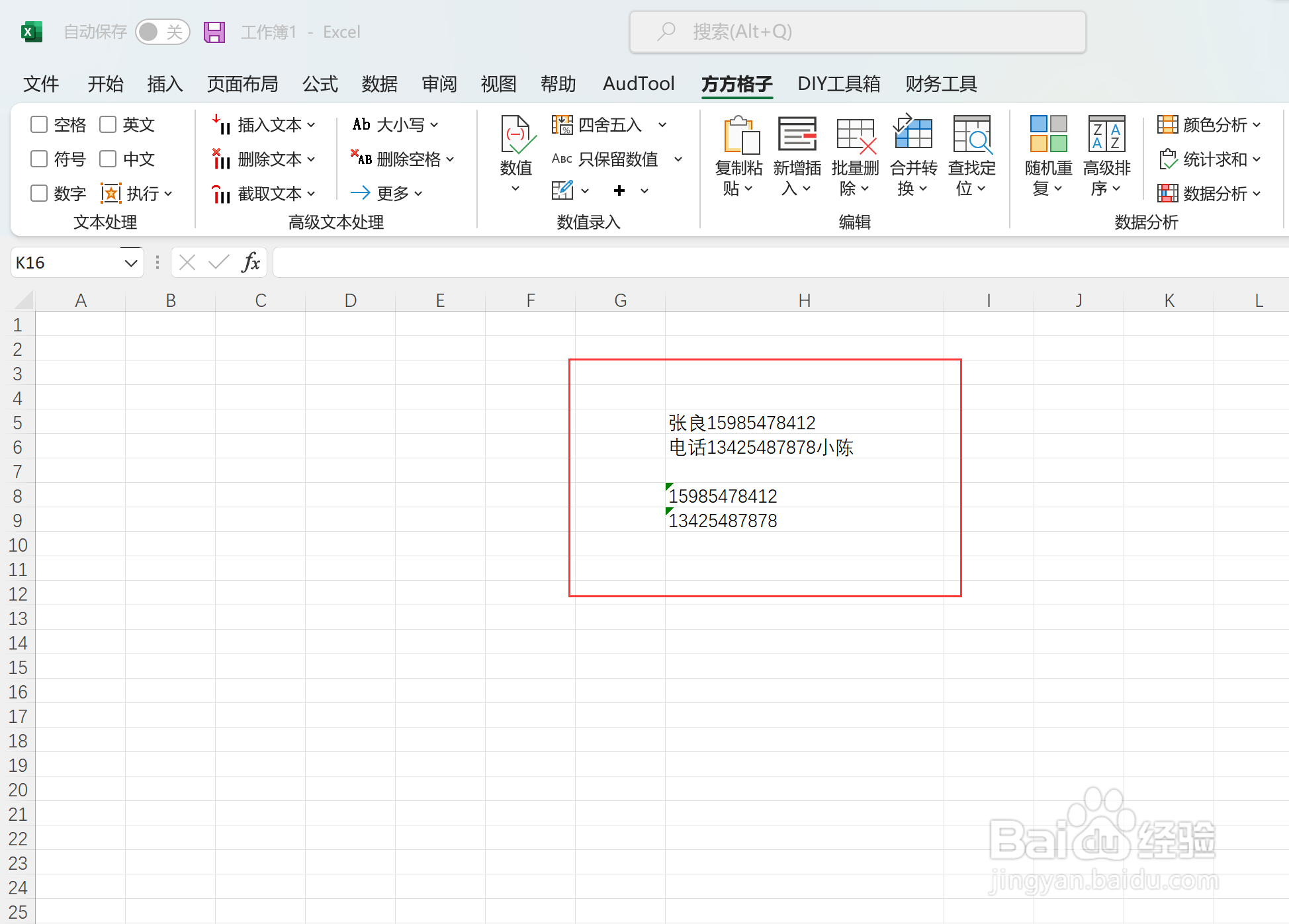Click the 批量删除 table icon
Viewport: 1289px width, 924px height.
[x=855, y=136]
